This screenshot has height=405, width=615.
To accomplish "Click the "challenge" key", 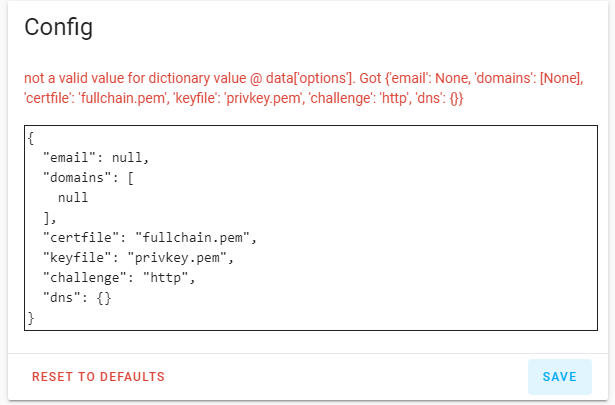I will (x=86, y=278).
